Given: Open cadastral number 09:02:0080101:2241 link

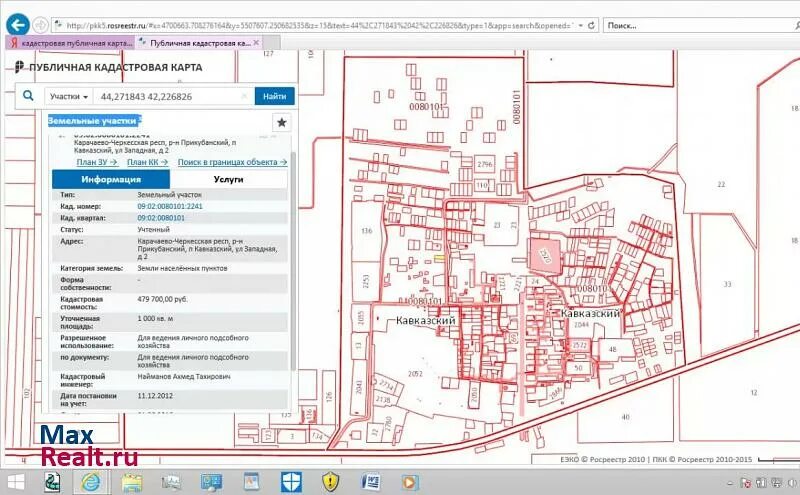Looking at the screenshot, I should coord(170,206).
